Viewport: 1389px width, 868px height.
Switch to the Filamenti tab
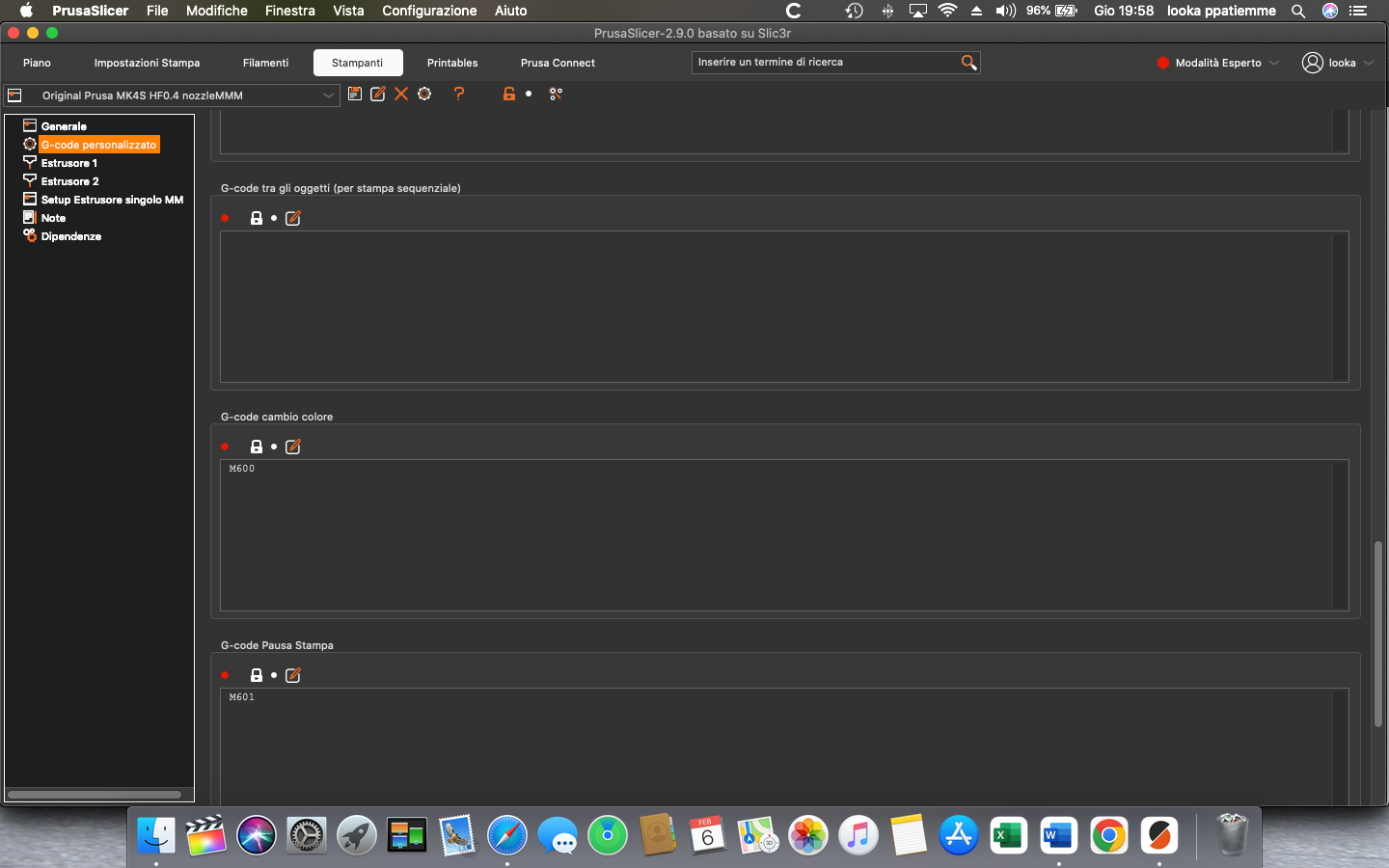(265, 63)
